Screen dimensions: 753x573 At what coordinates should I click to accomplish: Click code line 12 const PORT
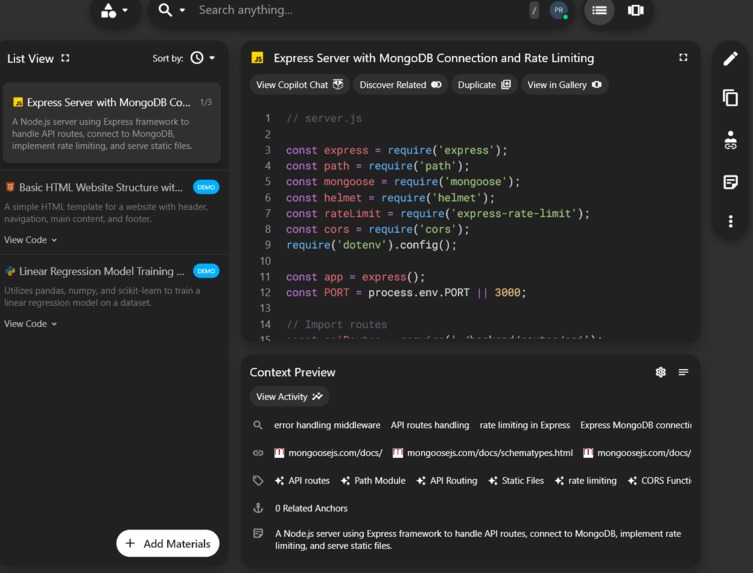406,293
